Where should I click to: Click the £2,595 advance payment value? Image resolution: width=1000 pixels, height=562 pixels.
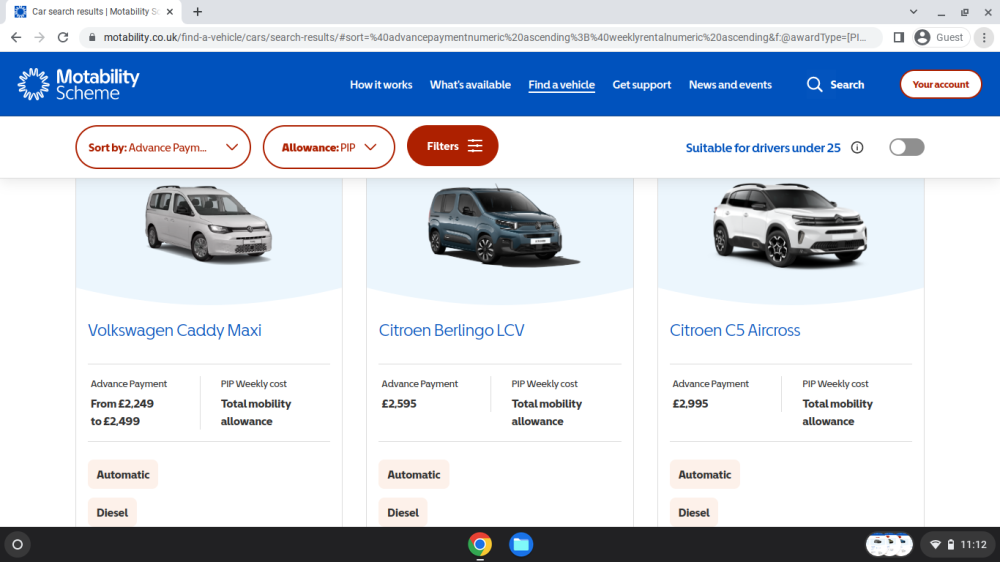pyautogui.click(x=399, y=404)
